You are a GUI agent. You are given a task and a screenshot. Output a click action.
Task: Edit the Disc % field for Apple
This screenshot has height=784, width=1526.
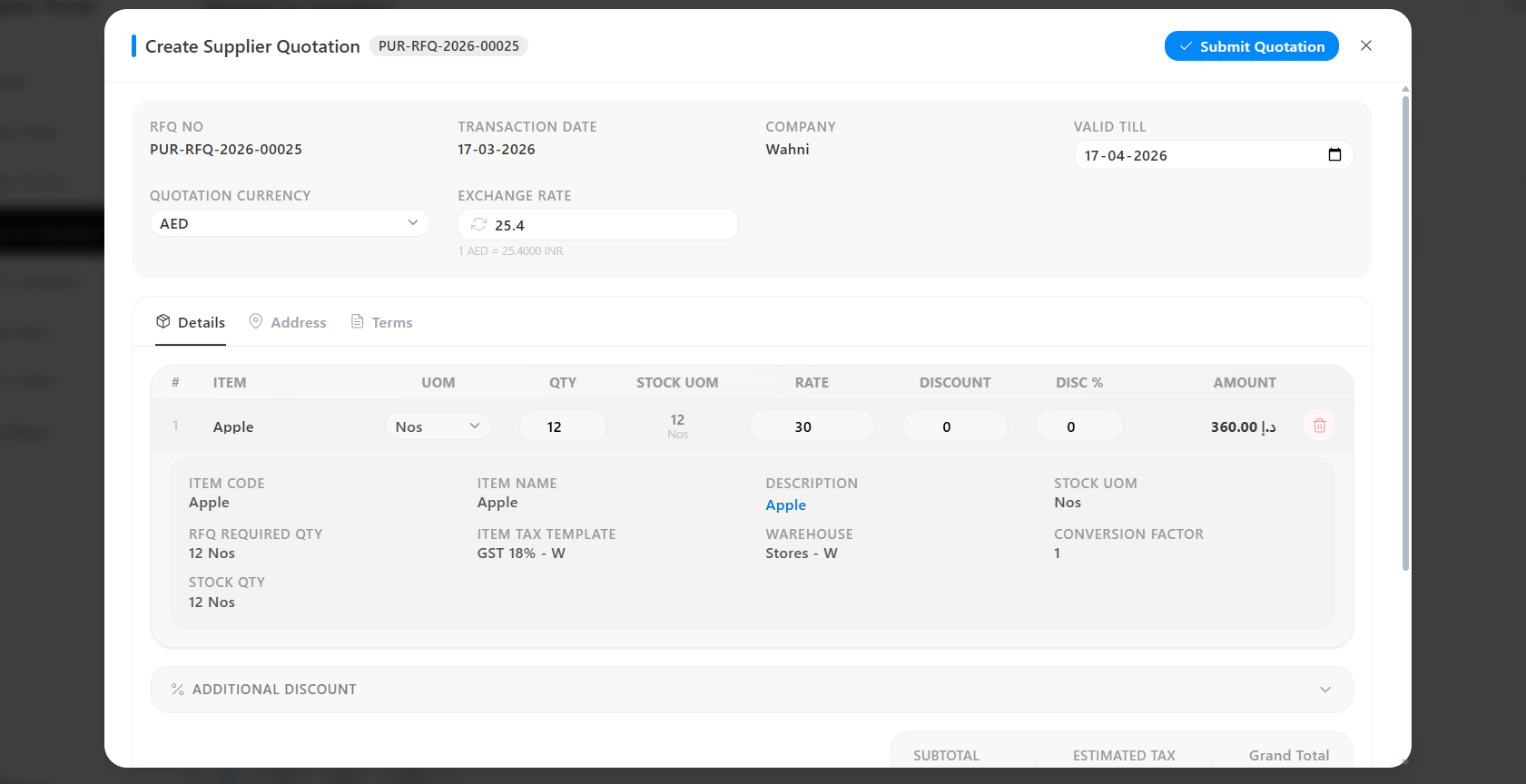[x=1079, y=426]
